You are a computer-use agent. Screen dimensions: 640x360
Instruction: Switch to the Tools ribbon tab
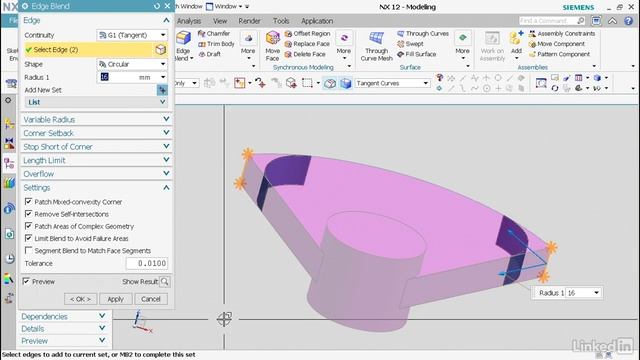281,21
